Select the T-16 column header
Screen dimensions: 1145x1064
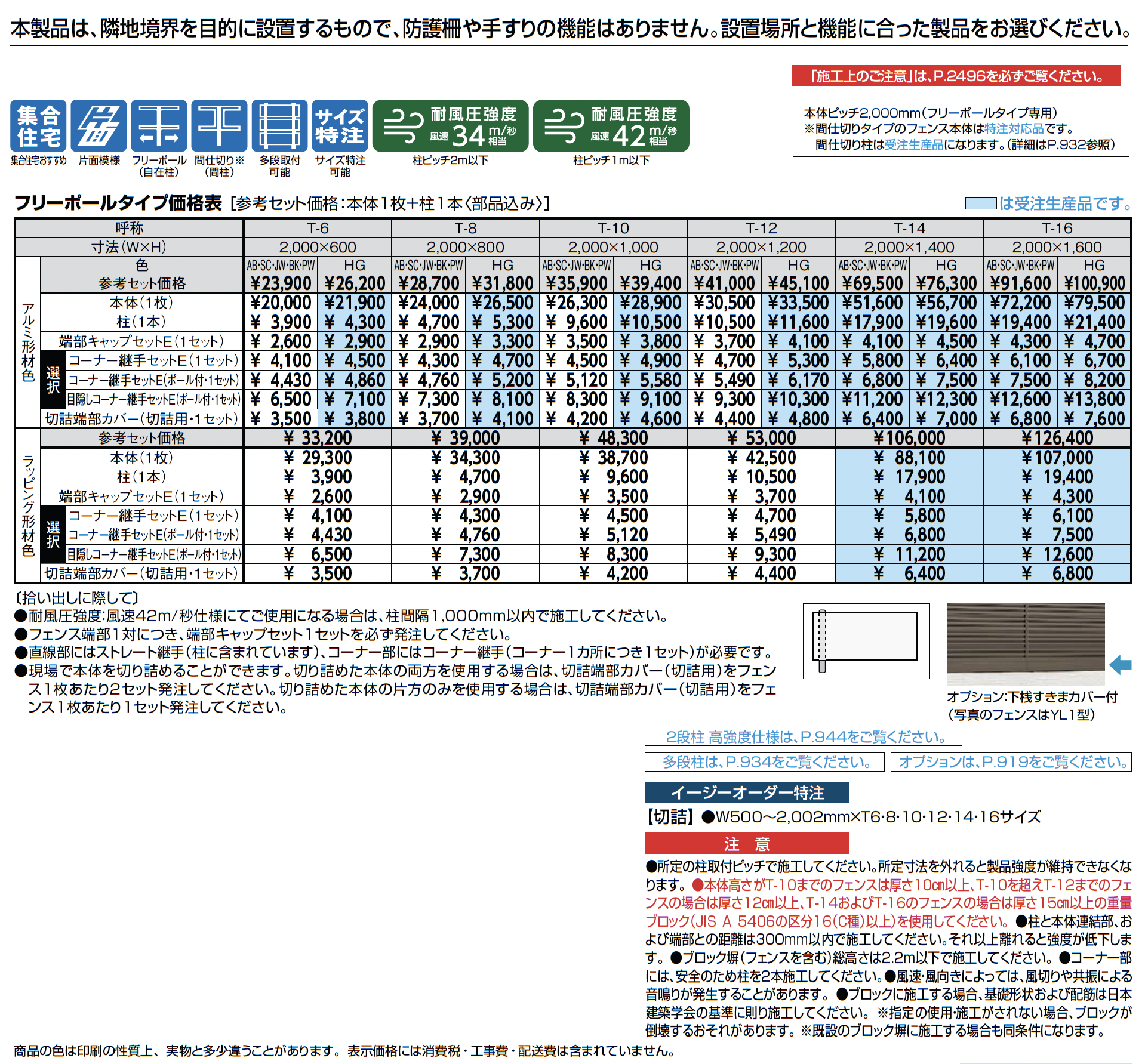(x=1057, y=228)
